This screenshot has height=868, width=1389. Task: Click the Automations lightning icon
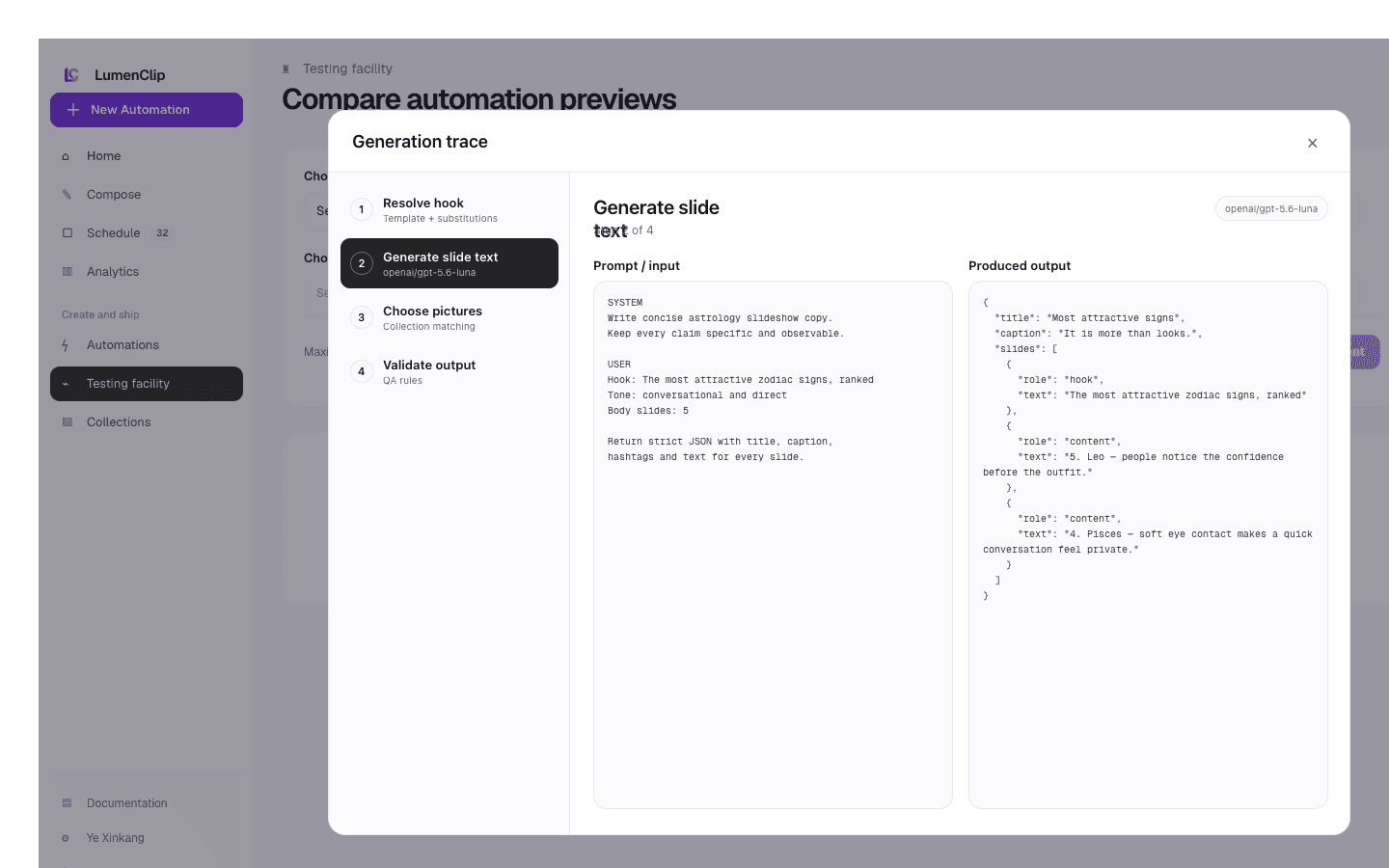(66, 345)
